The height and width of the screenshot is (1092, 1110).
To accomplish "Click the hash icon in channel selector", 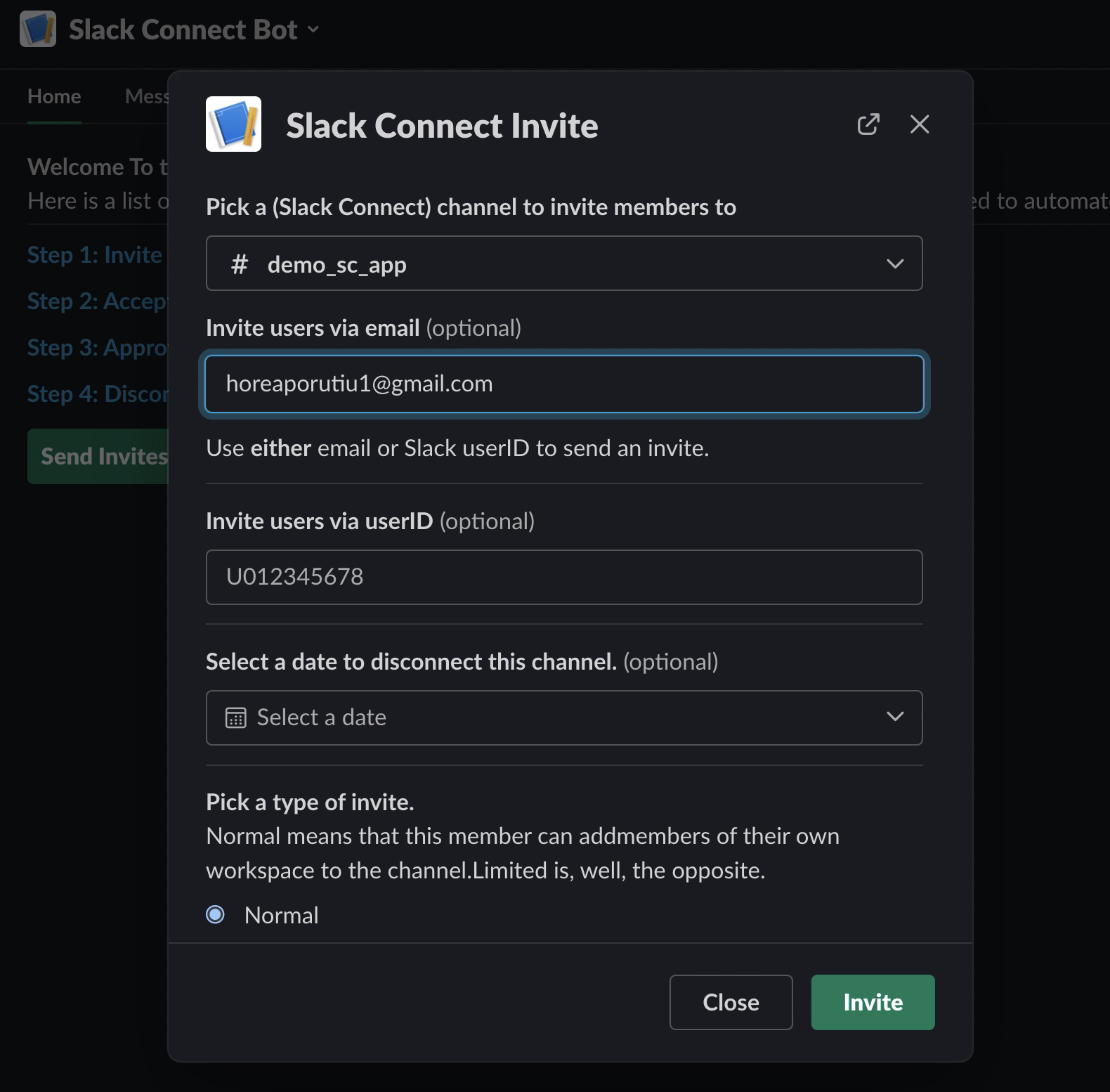I will 239,264.
